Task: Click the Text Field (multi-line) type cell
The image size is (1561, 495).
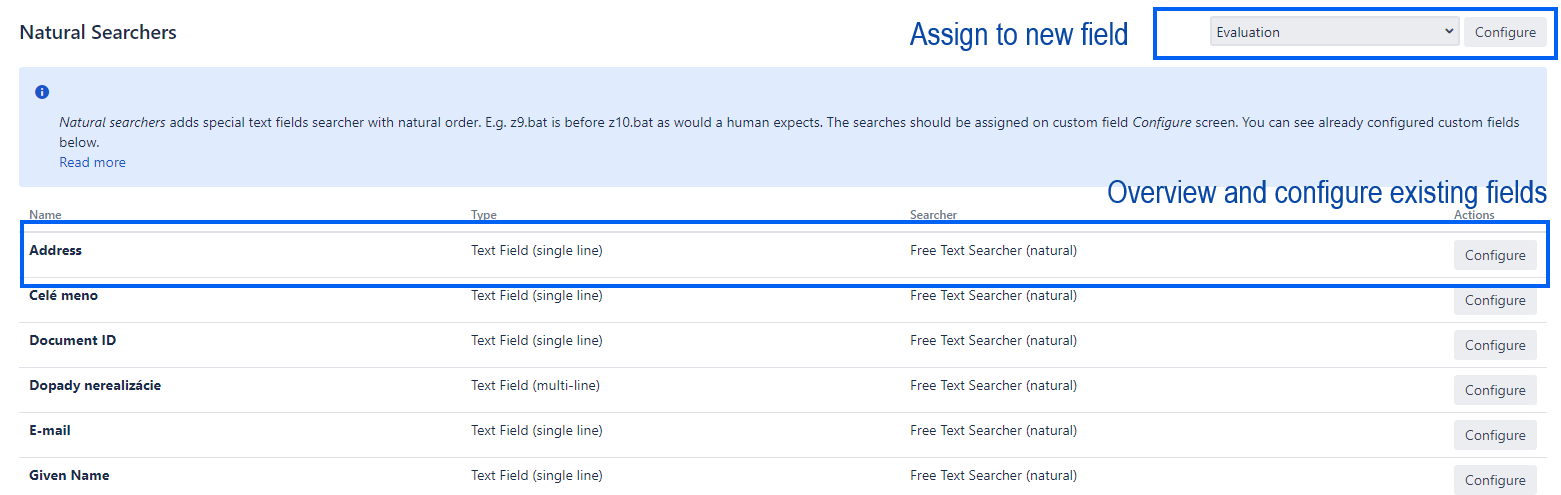Action: point(535,386)
